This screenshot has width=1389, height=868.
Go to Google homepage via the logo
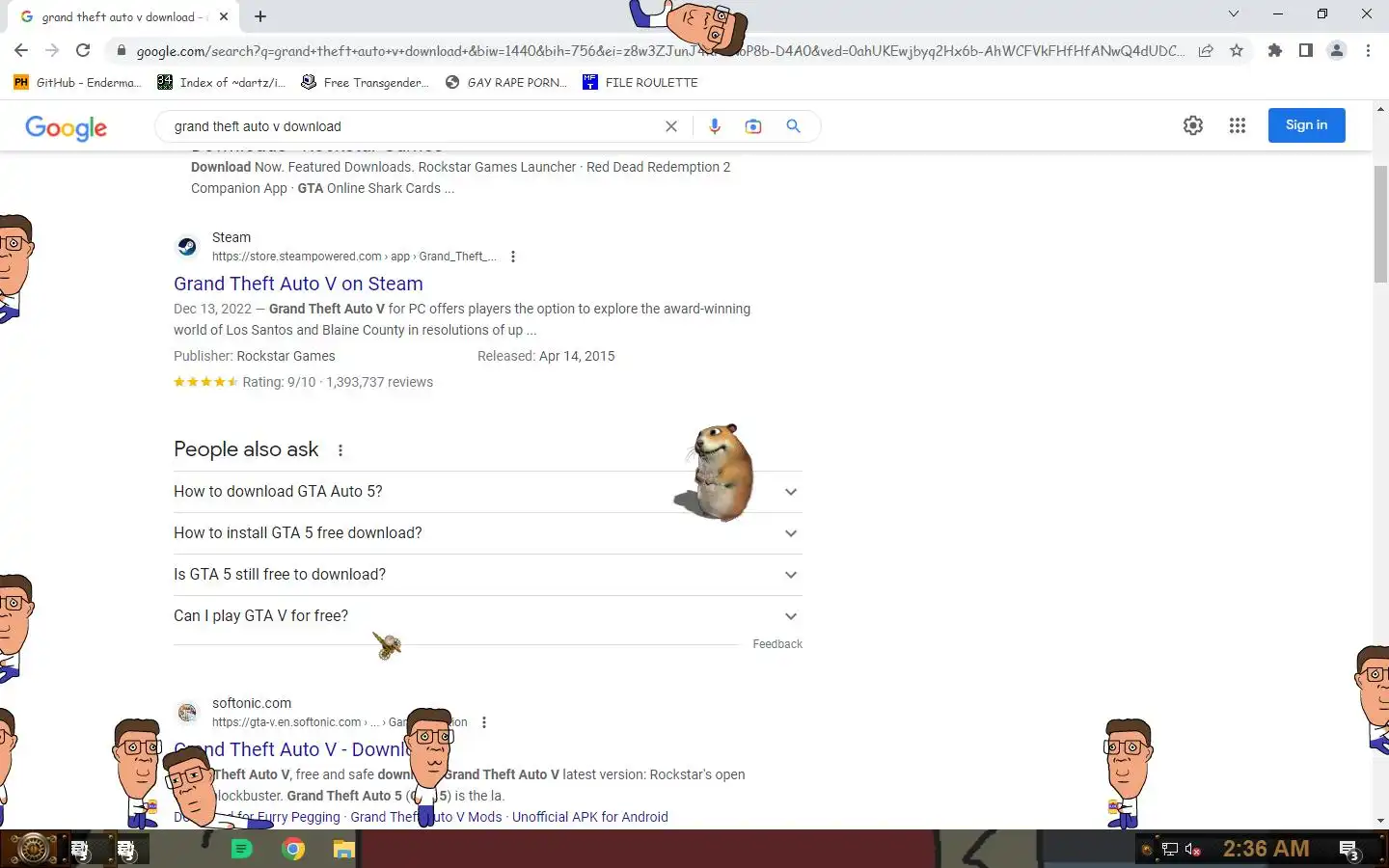click(66, 127)
